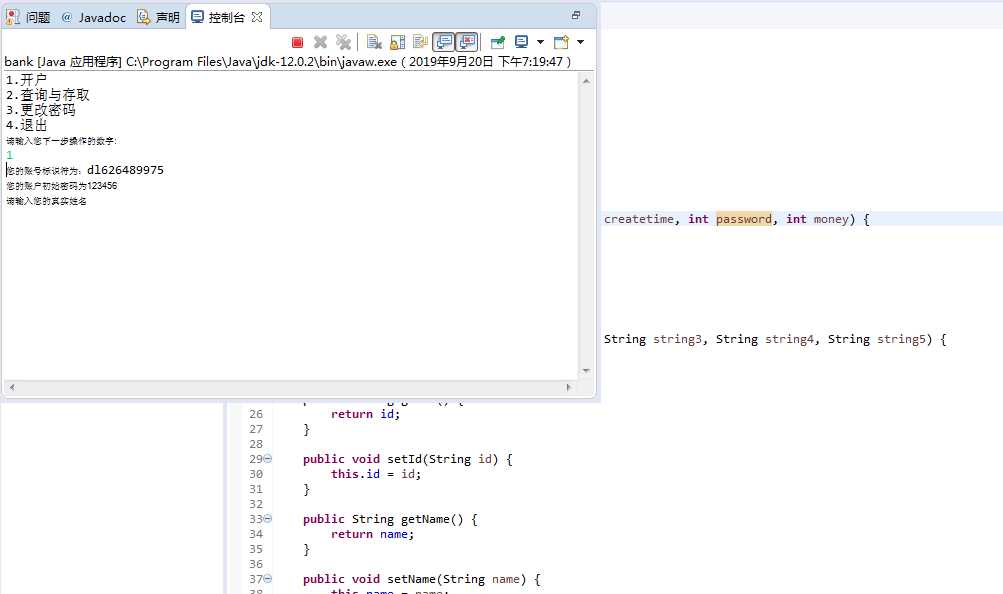Open the Display Selected Console dropdown arrow
The height and width of the screenshot is (594, 1003).
541,42
